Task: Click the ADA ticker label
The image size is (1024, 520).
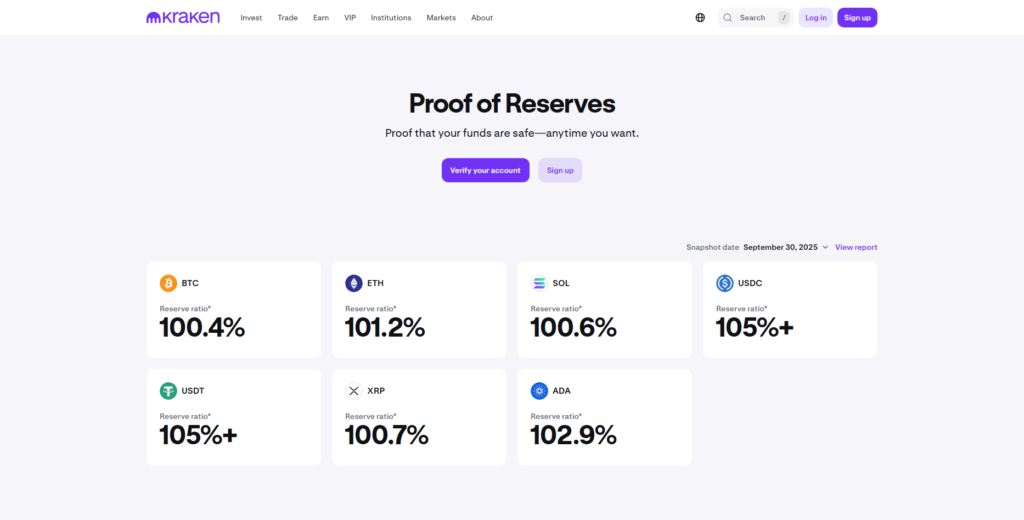Action: [562, 391]
